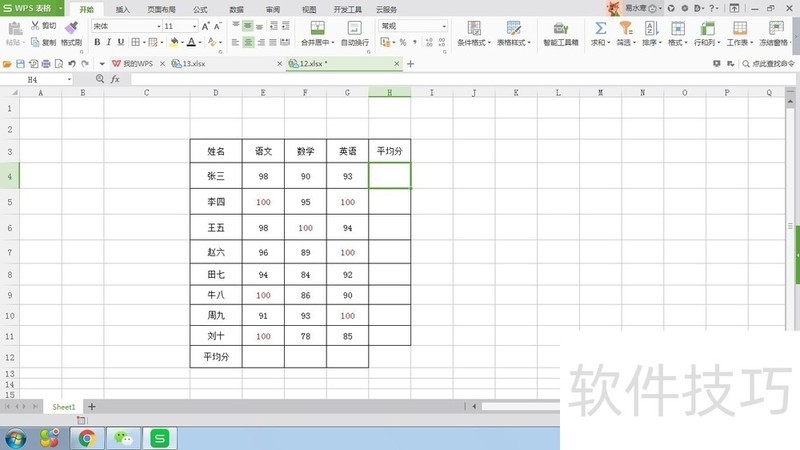Click the Paste (粘贴) clipboard icon
The width and height of the screenshot is (800, 450).
[15, 29]
